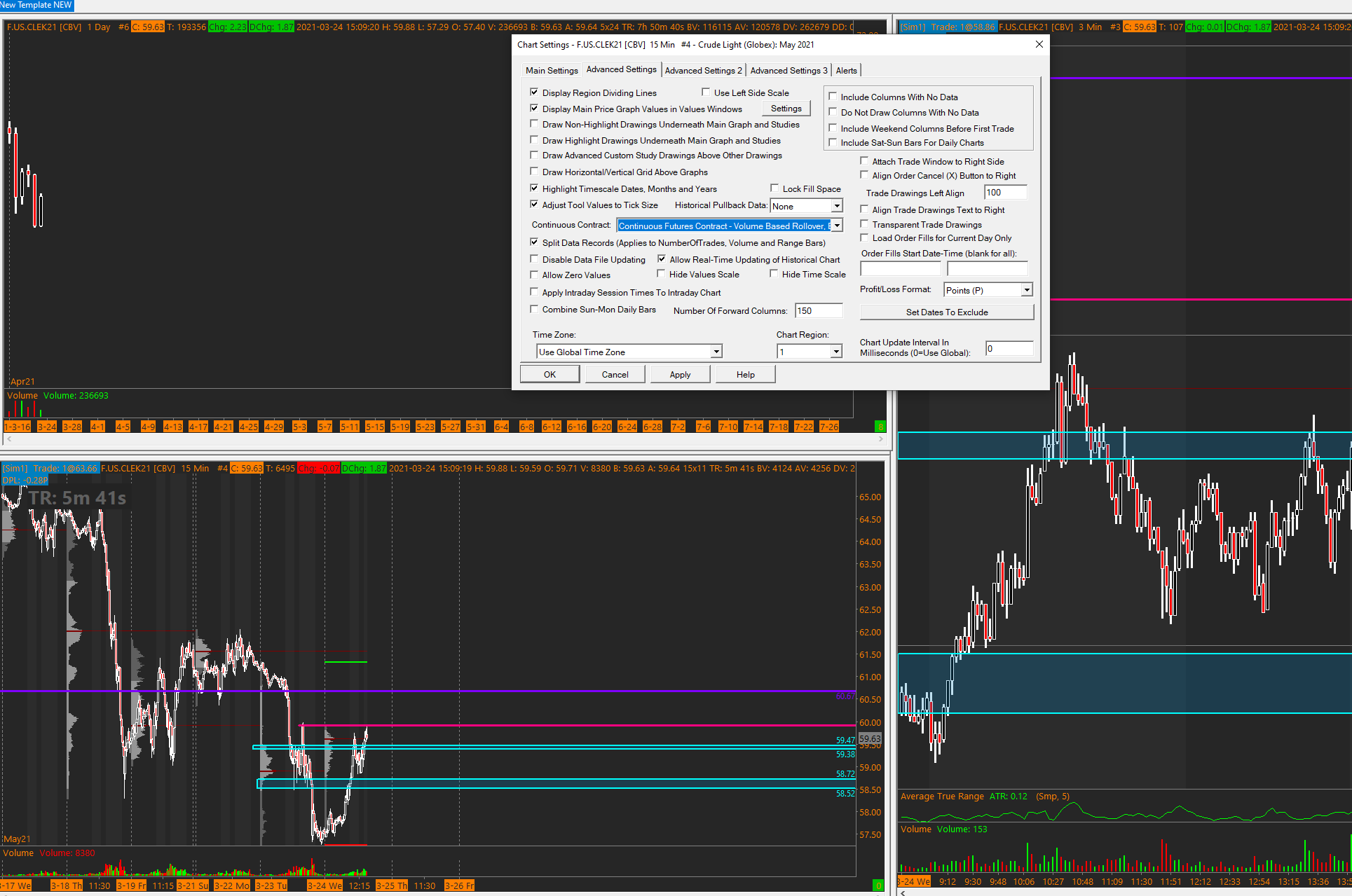Click Number Of Forward Columns field
Image resolution: width=1352 pixels, height=896 pixels.
[818, 311]
